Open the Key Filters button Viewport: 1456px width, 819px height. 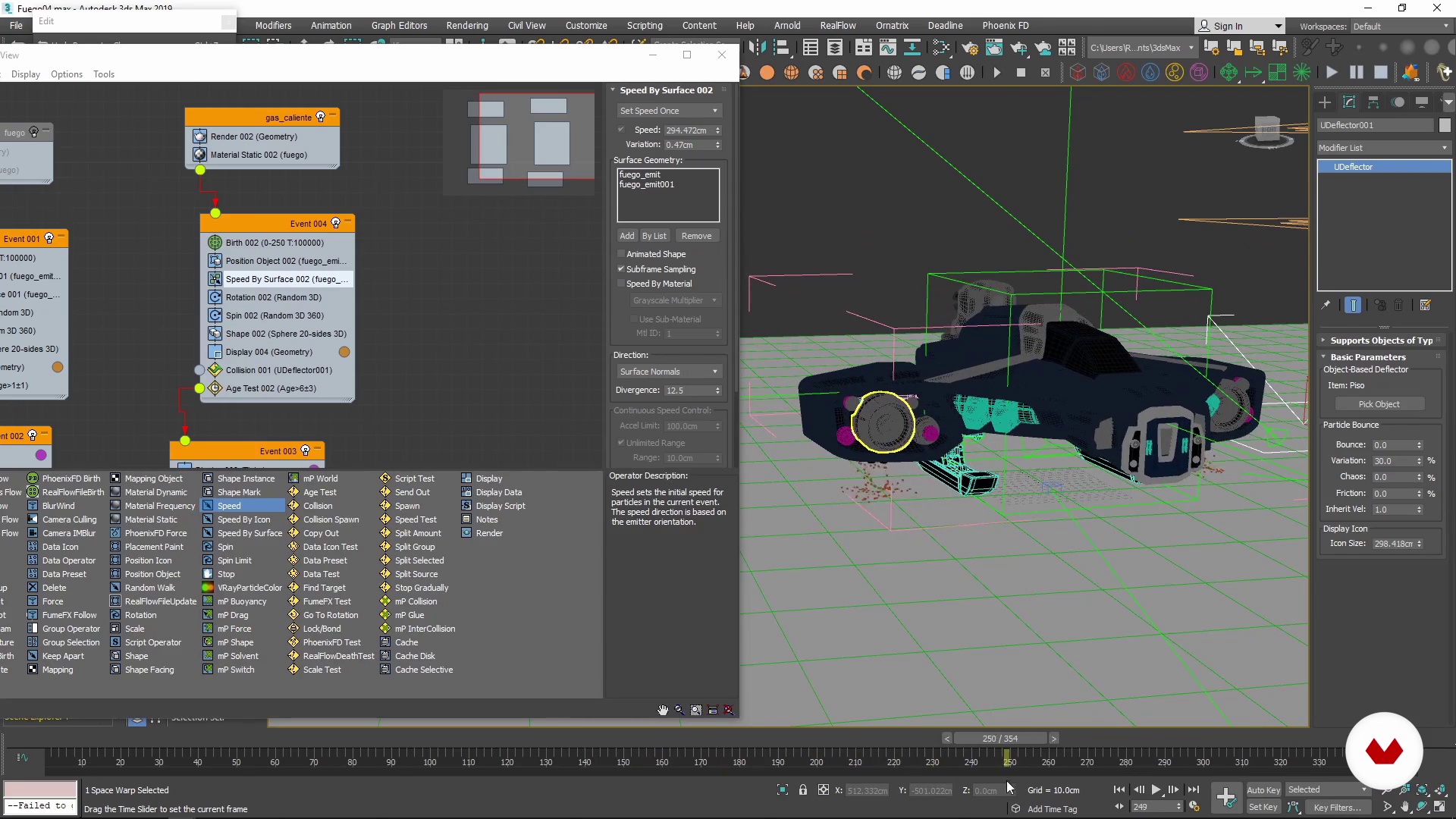[x=1337, y=807]
